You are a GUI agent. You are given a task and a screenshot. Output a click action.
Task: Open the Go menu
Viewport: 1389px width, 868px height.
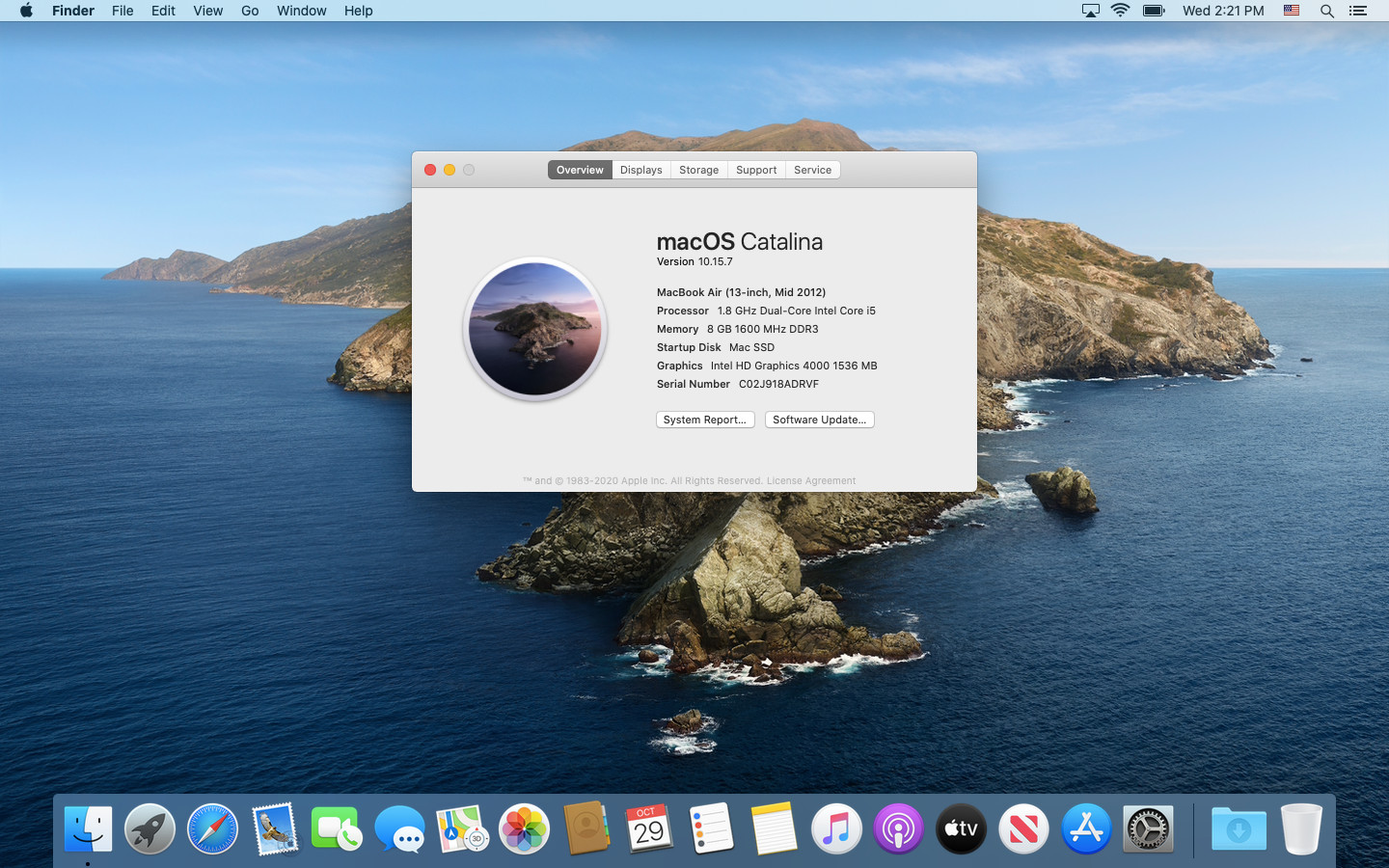tap(250, 11)
